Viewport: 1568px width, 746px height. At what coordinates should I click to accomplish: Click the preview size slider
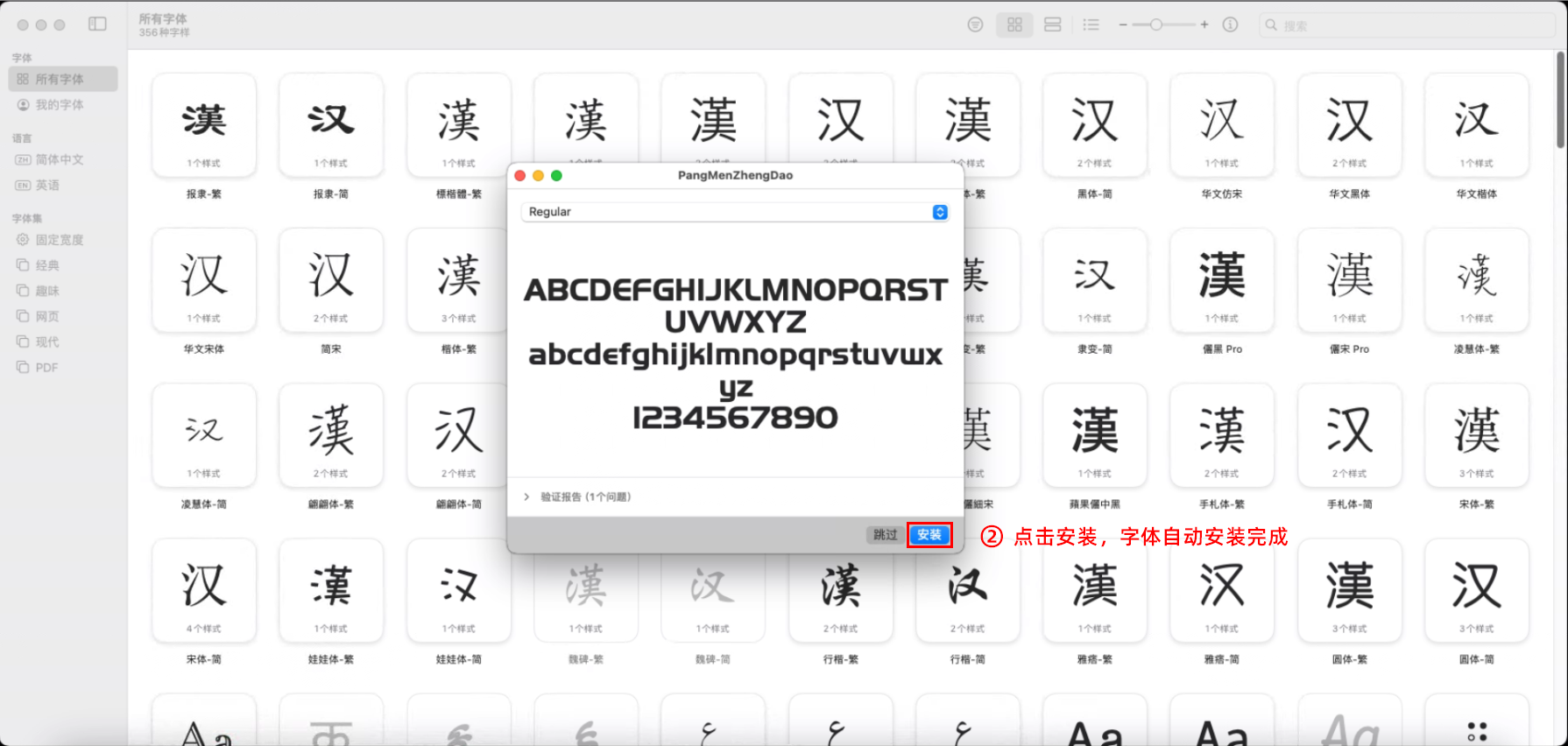pos(1163,25)
